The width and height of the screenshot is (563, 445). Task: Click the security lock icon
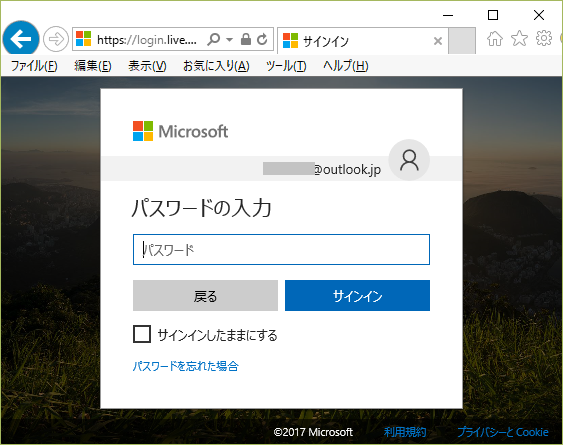click(246, 39)
